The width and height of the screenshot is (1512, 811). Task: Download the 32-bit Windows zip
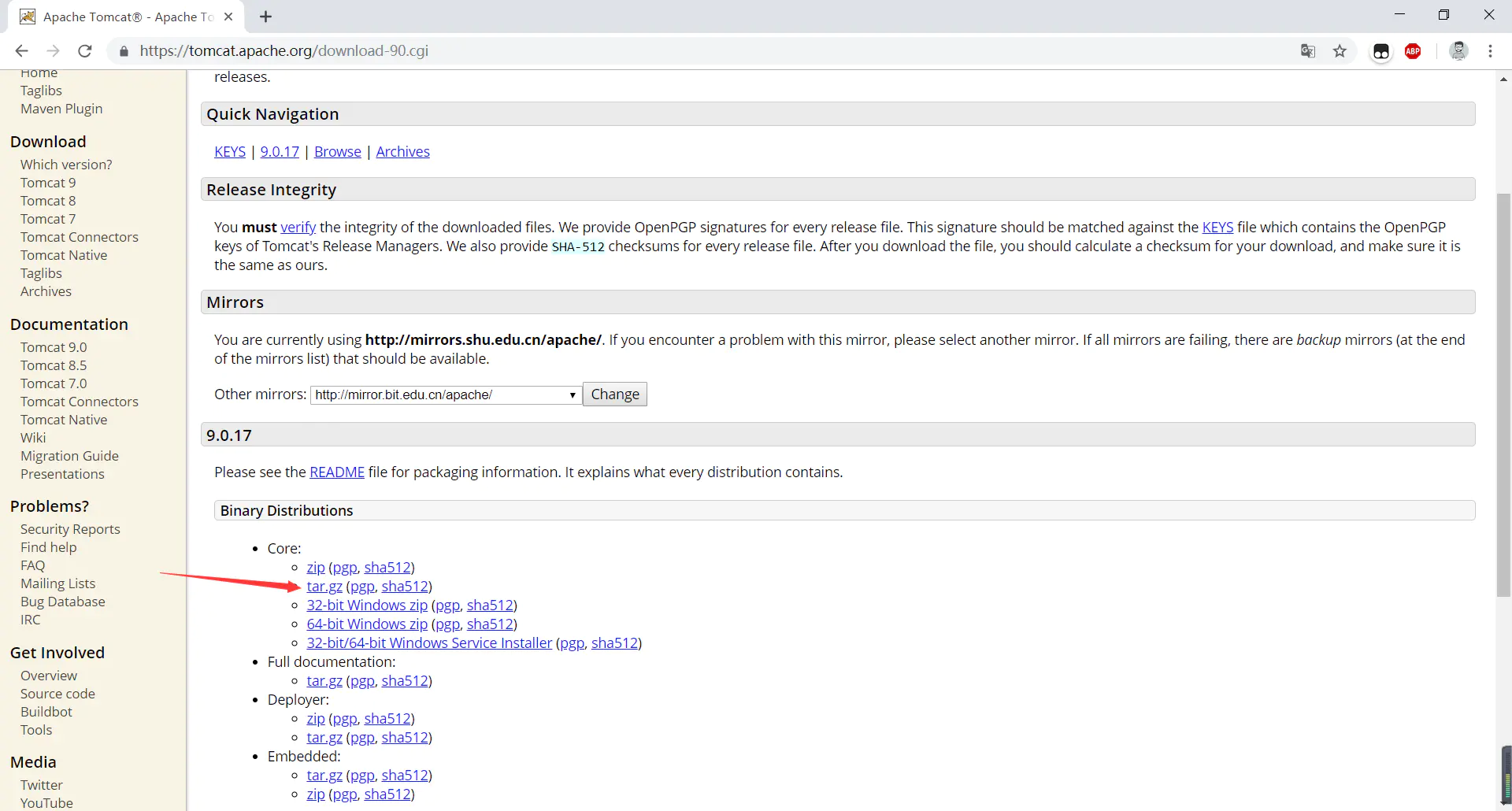point(367,605)
